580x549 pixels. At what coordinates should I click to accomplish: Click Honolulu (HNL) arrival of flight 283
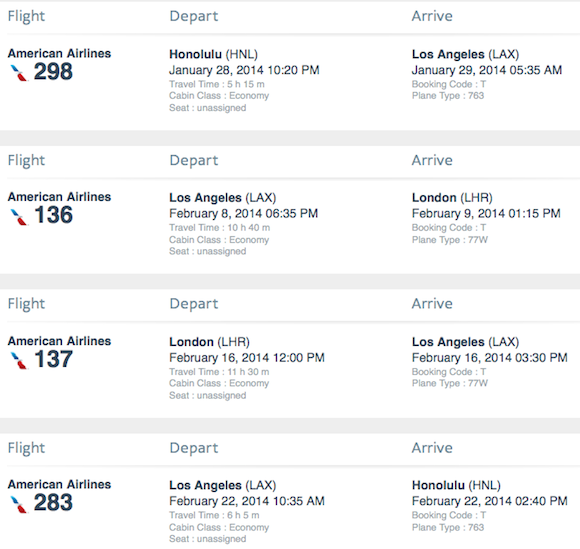tap(456, 485)
